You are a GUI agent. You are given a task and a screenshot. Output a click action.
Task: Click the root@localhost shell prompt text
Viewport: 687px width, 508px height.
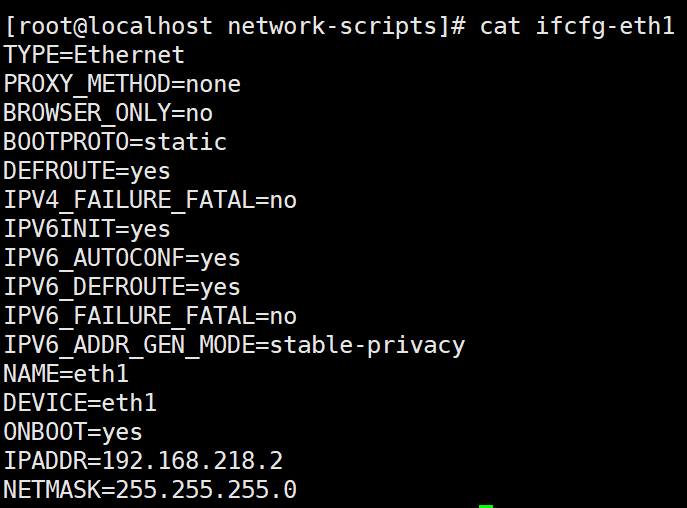[116, 26]
